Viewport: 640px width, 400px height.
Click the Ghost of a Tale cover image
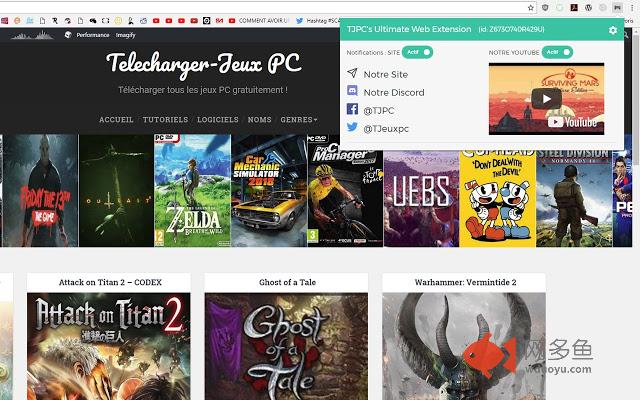pyautogui.click(x=286, y=346)
